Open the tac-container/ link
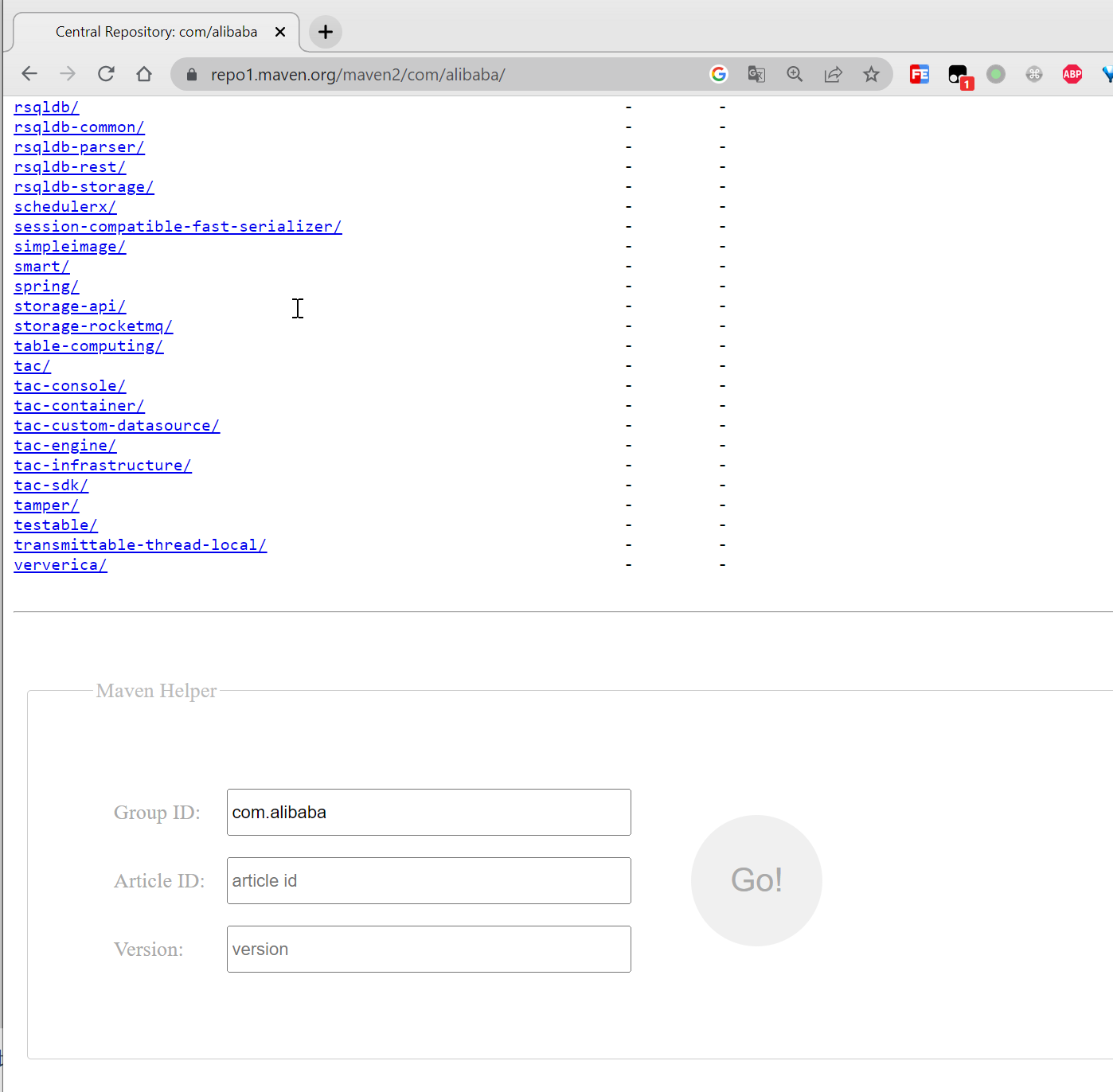 click(79, 406)
